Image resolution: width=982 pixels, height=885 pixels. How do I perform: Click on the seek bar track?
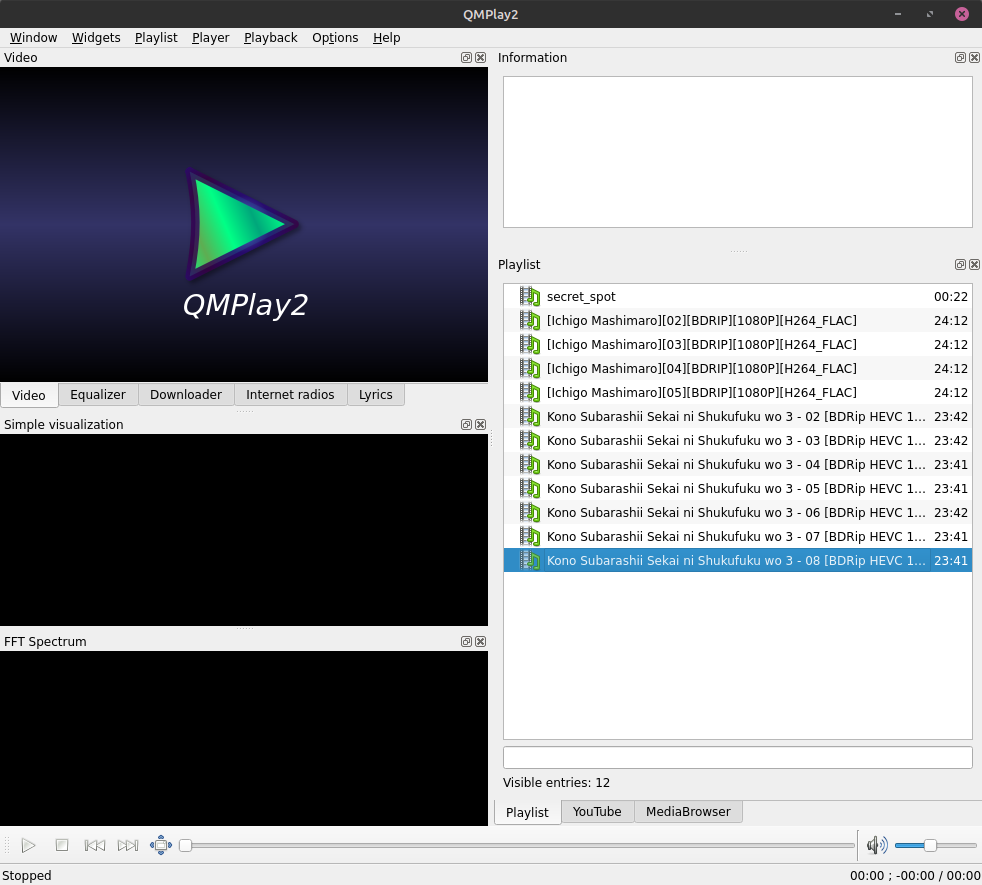[517, 846]
